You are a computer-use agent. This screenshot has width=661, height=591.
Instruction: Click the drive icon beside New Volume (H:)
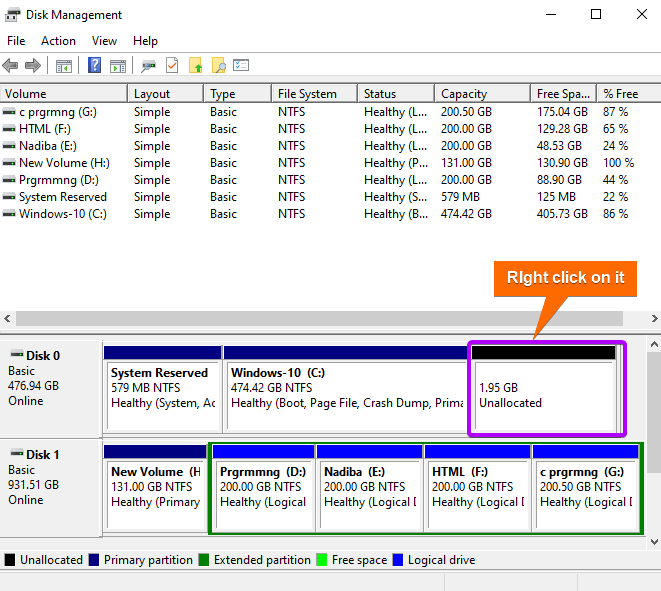9,163
